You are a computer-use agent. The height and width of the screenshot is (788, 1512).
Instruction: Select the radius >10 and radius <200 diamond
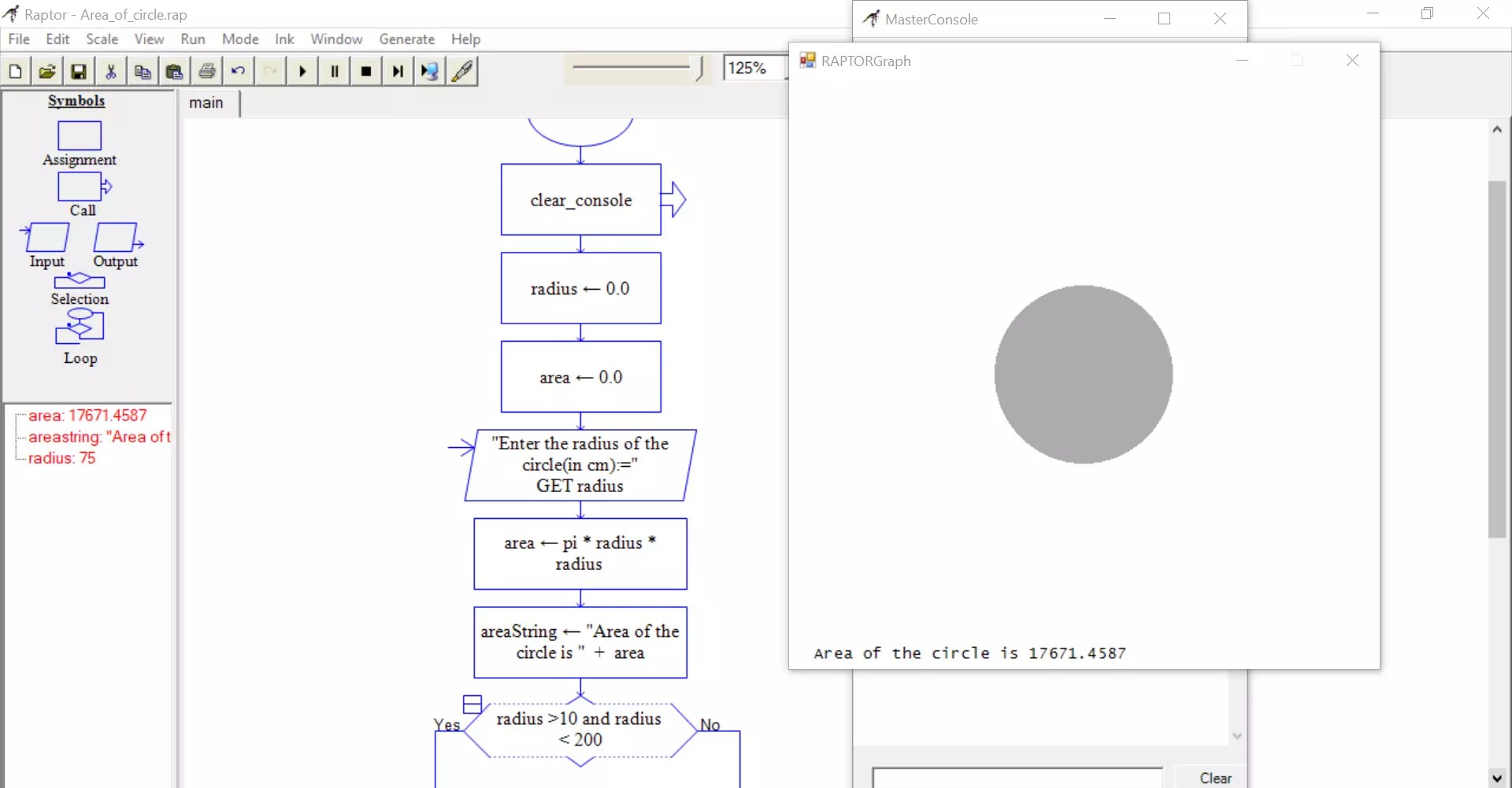[x=580, y=731]
